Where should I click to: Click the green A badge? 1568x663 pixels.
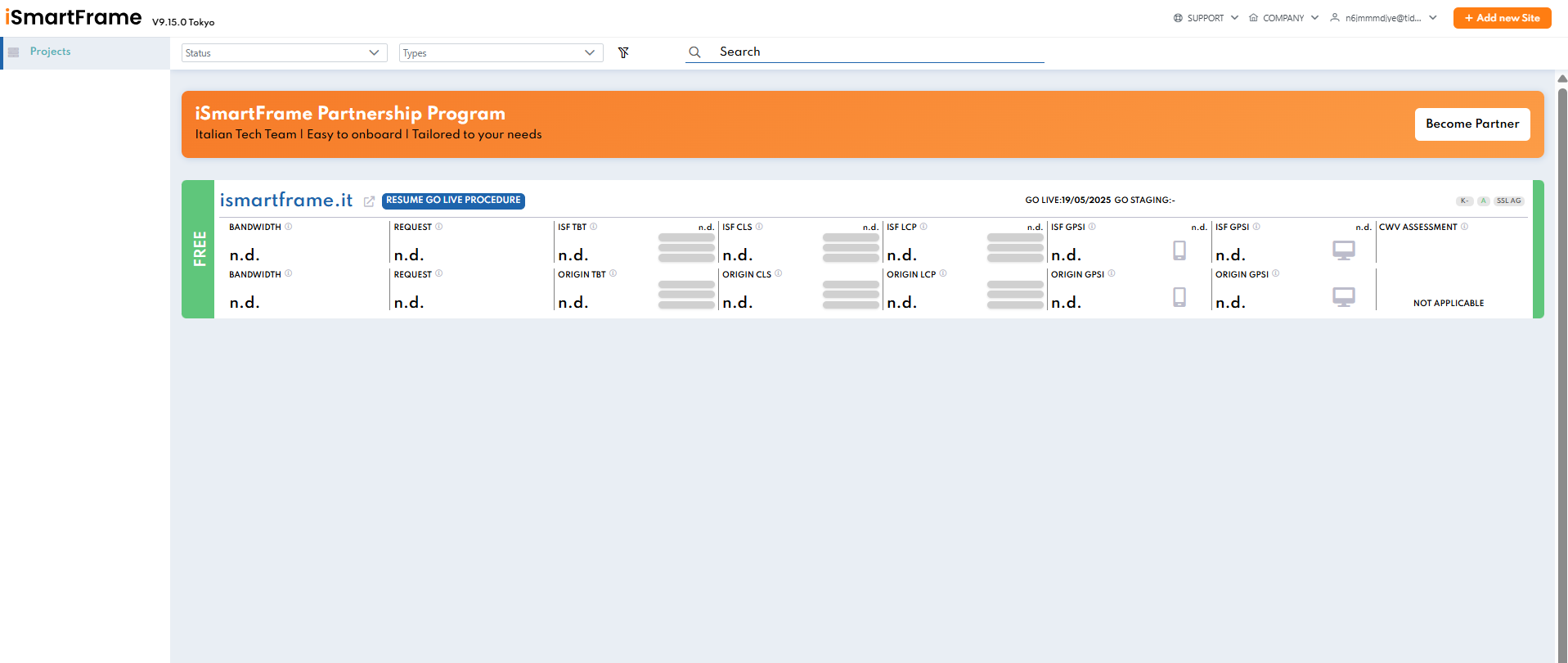tap(1484, 201)
